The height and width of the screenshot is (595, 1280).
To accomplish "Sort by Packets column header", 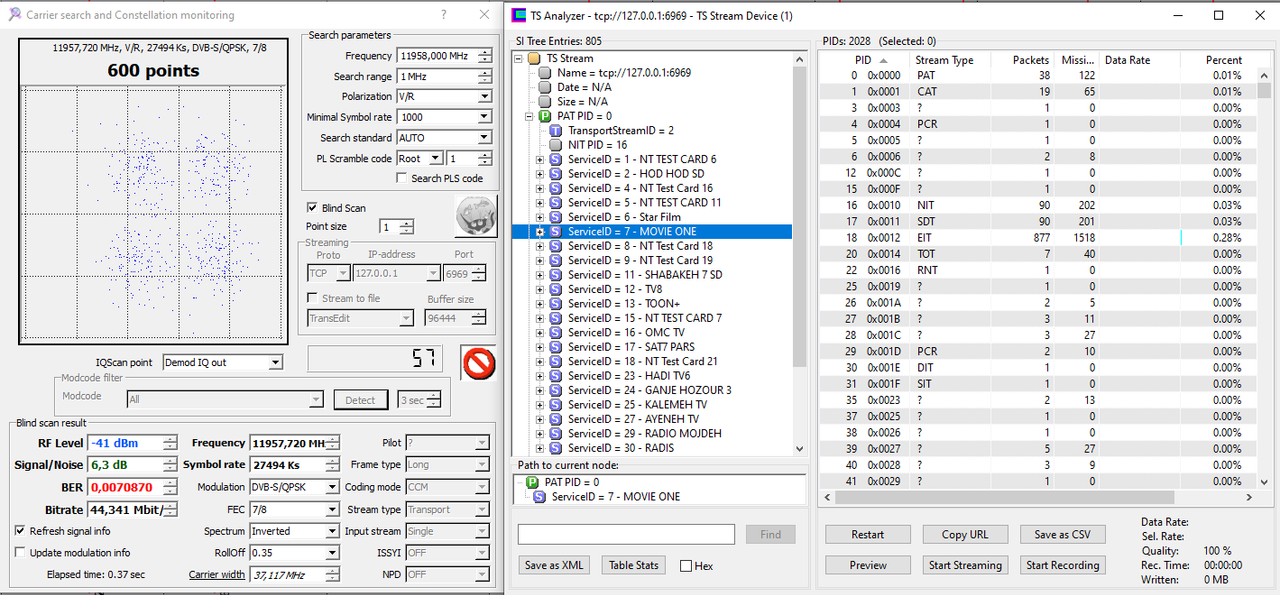I will [1022, 60].
